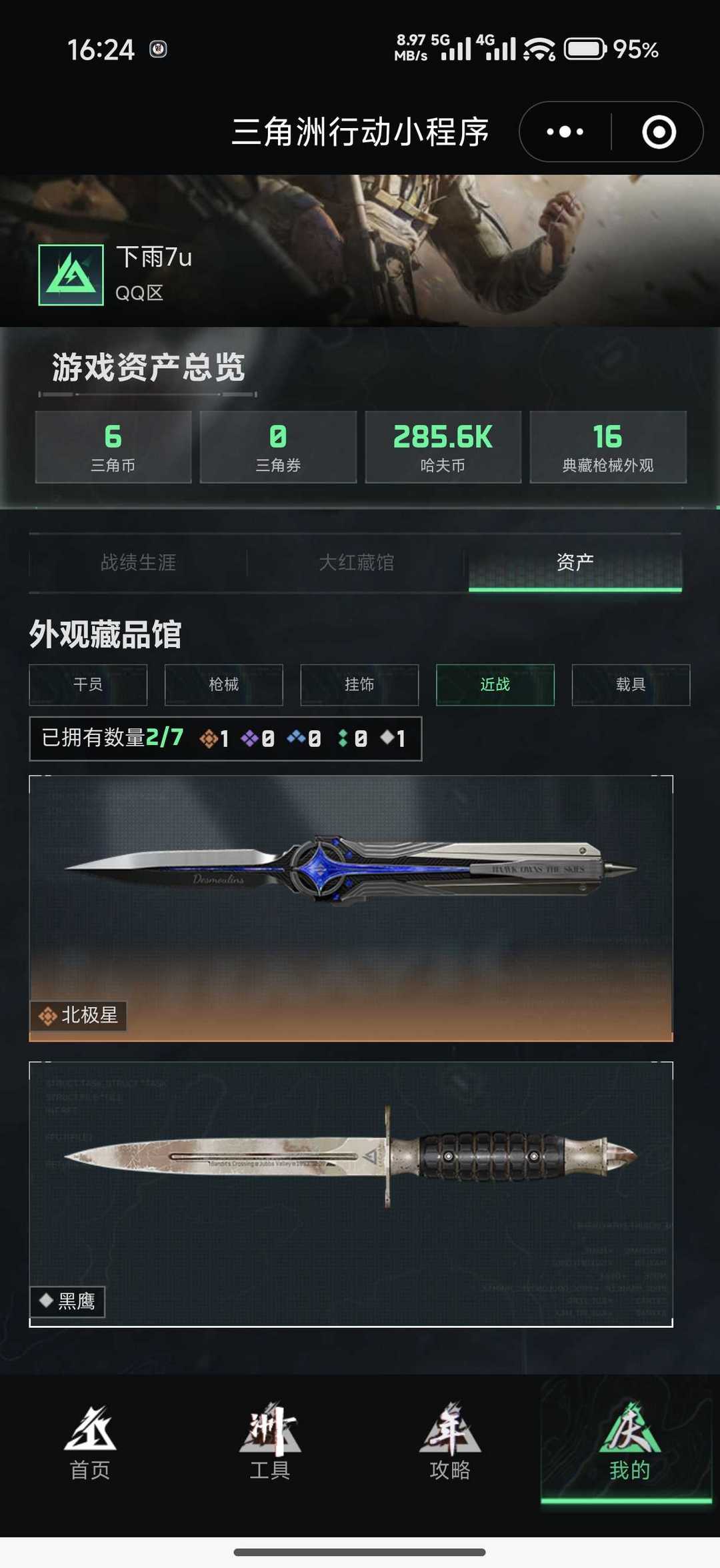This screenshot has height=1568, width=720.
Task: Switch to the 战绩生涯 tab
Action: click(138, 562)
